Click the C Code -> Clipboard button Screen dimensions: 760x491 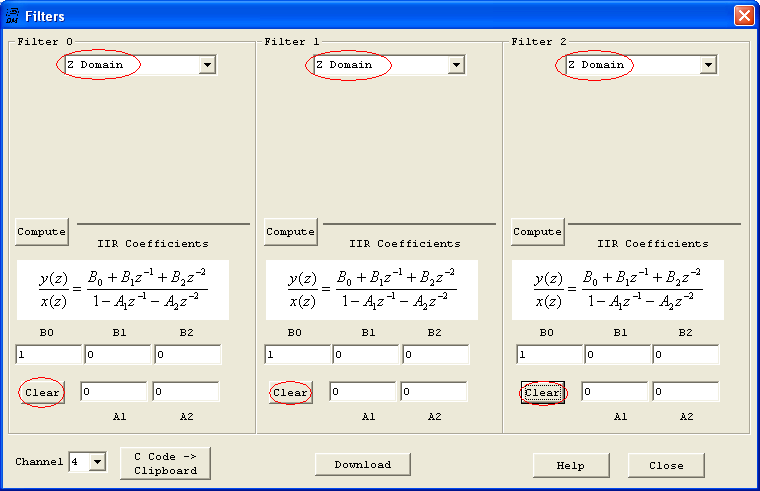pos(165,463)
